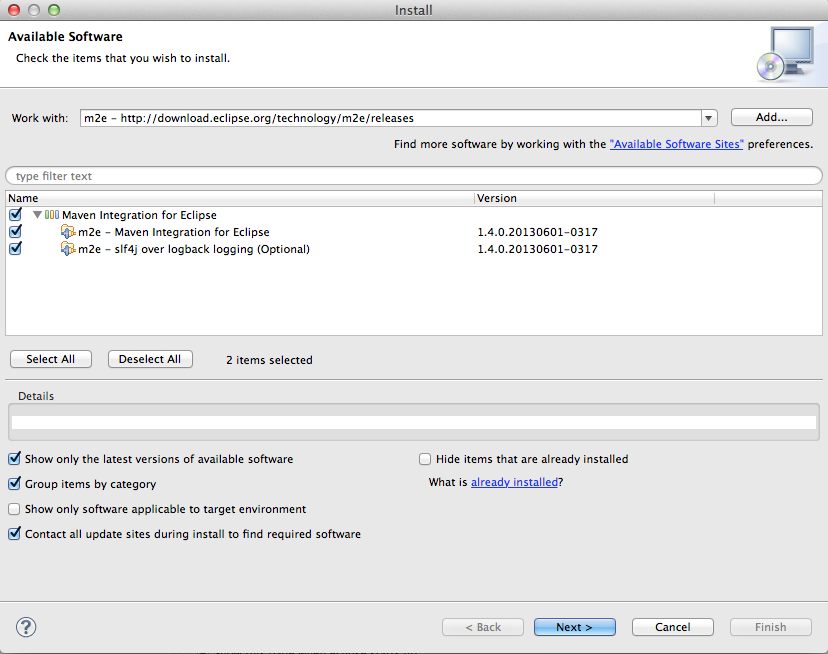The image size is (828, 654).
Task: Uncheck m2e - slf4j over logback logging checkbox
Action: pyautogui.click(x=15, y=248)
